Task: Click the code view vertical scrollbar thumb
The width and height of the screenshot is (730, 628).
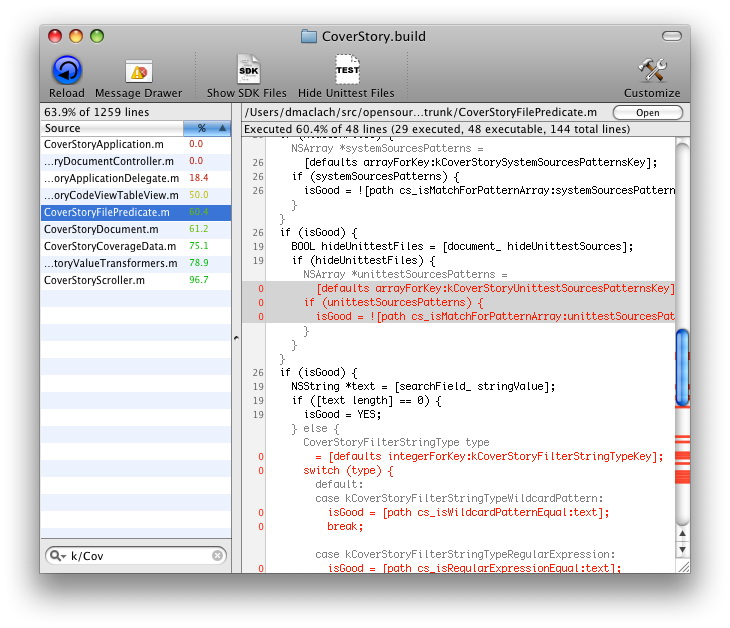Action: tap(682, 365)
